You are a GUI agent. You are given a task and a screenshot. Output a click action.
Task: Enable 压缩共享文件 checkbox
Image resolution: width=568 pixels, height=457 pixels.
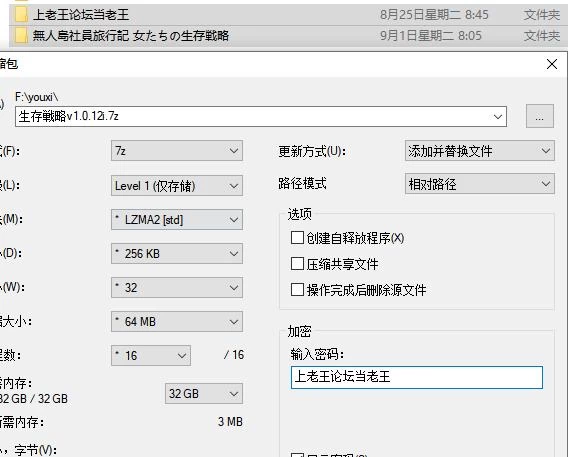297,264
